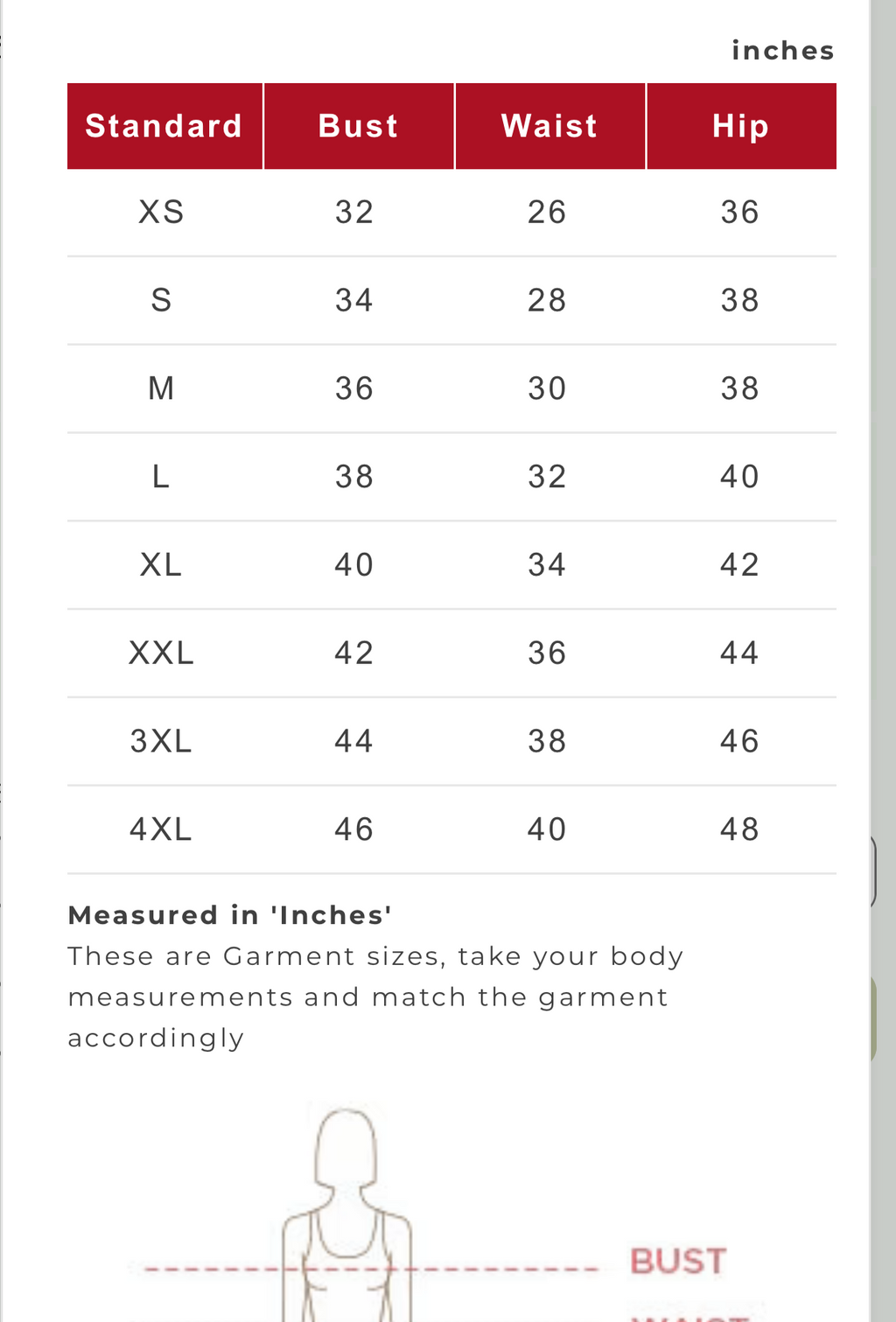Select the 4XL size row label
The image size is (896, 1322).
(161, 829)
